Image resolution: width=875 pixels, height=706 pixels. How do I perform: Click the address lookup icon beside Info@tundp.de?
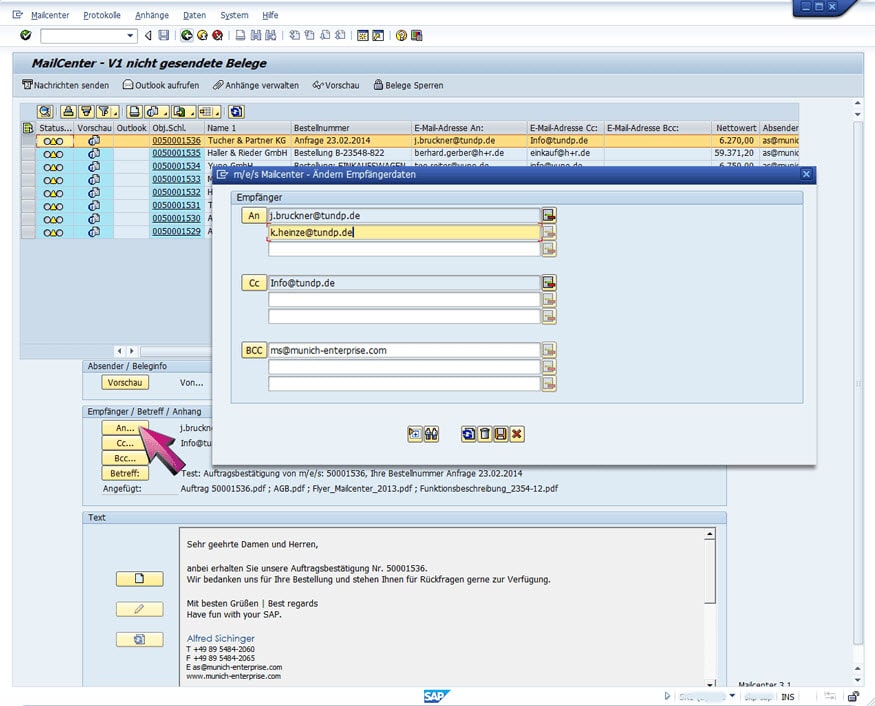[548, 283]
